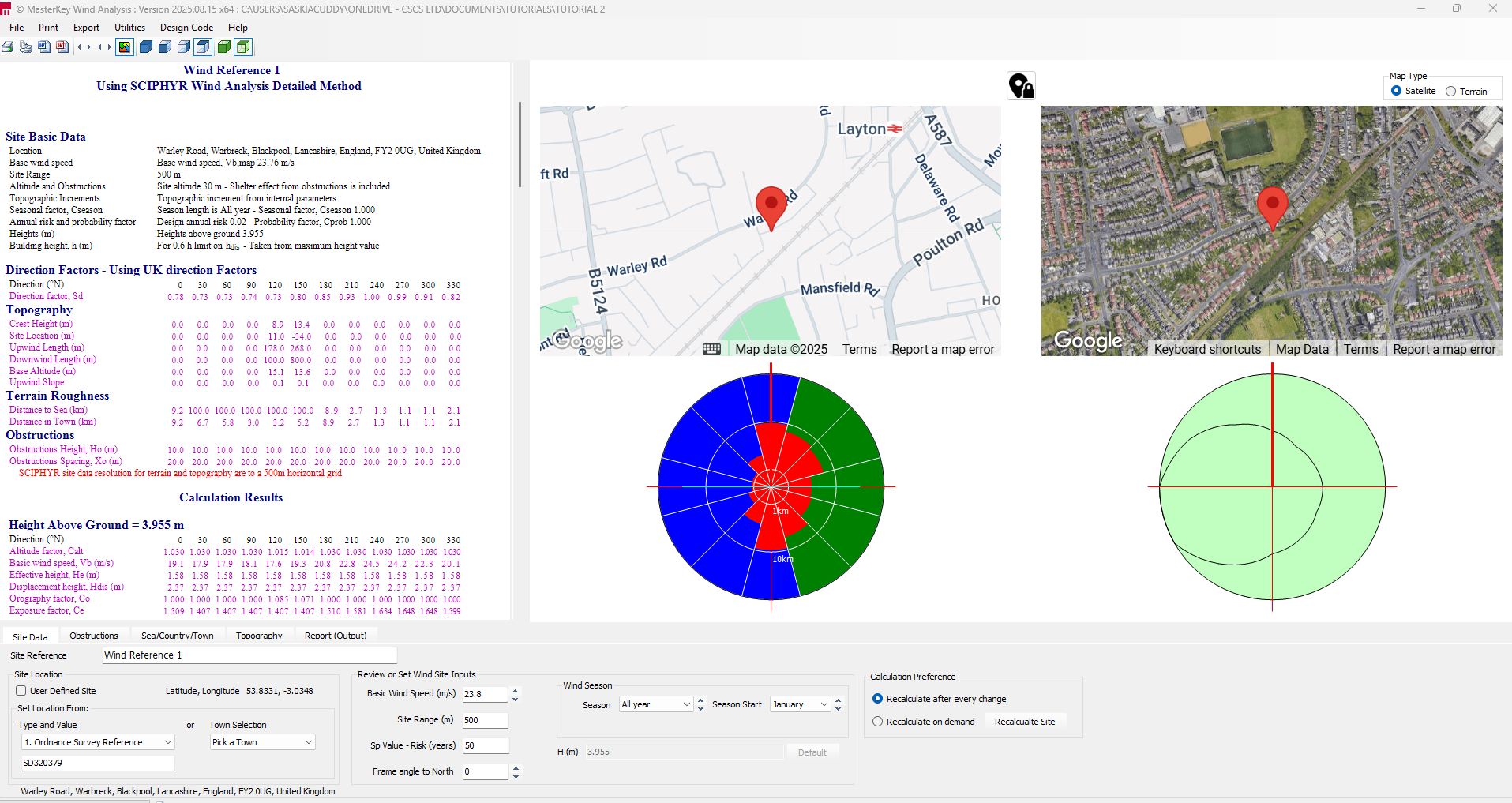Open the Design Code menu
Screen dimensions: 1512x803
coord(186,28)
